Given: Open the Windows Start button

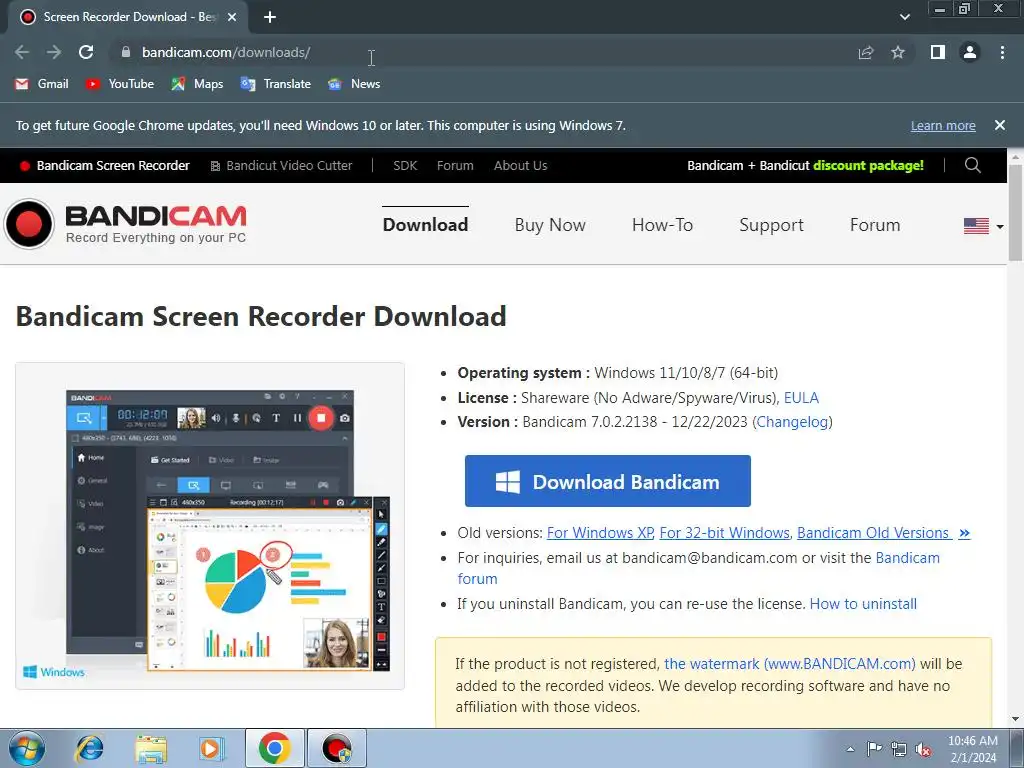Looking at the screenshot, I should [x=27, y=748].
